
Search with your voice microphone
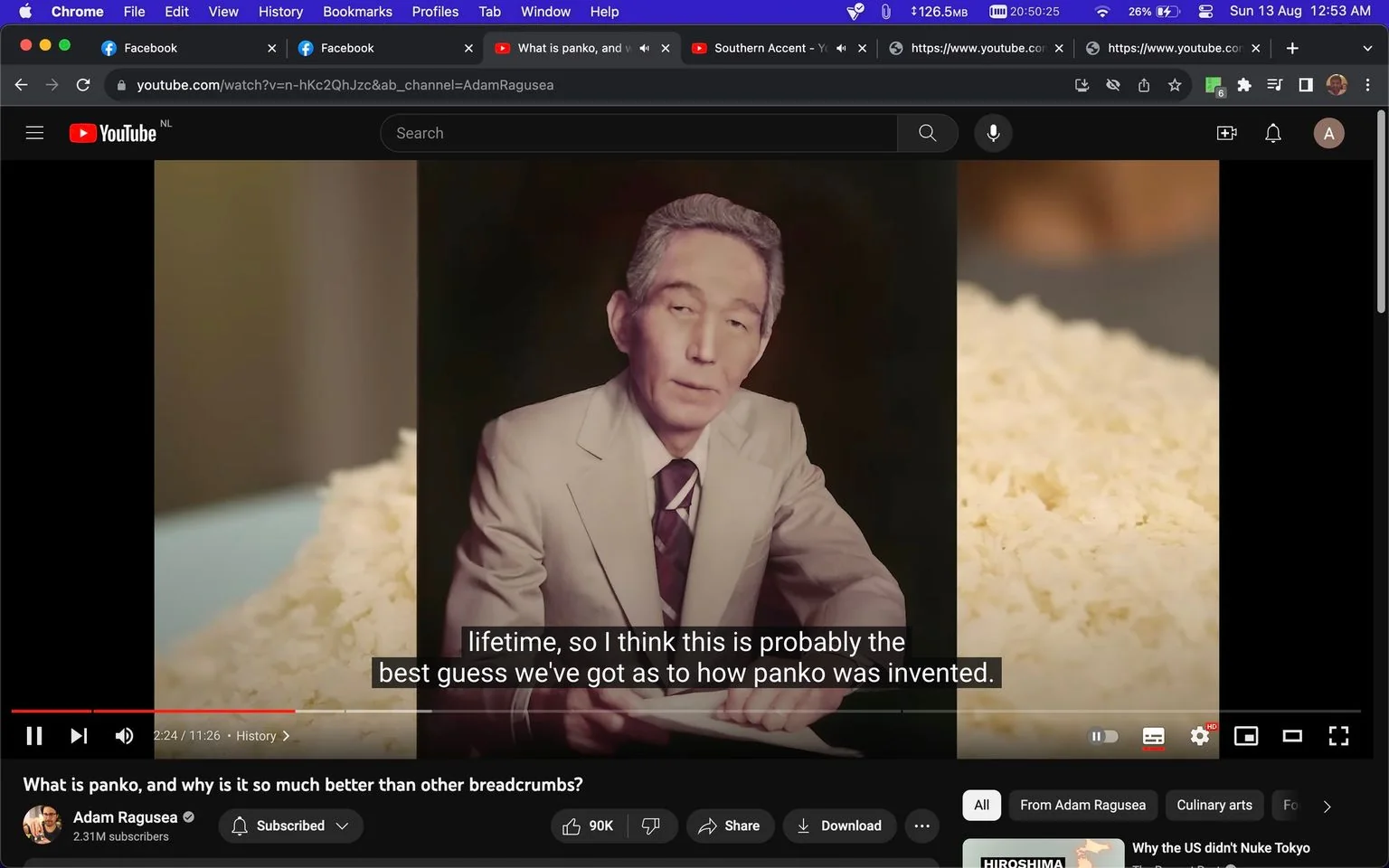coord(993,133)
